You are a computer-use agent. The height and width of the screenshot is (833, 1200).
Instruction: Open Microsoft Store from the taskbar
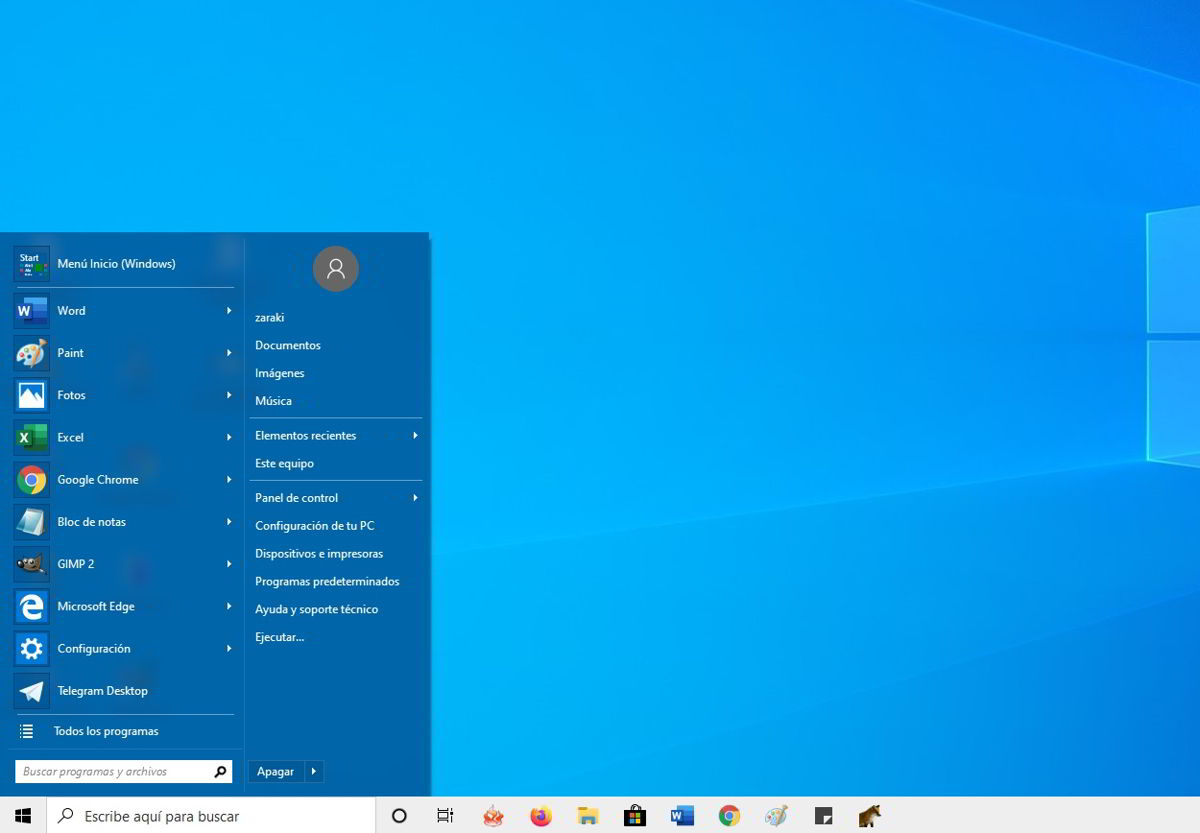click(635, 816)
